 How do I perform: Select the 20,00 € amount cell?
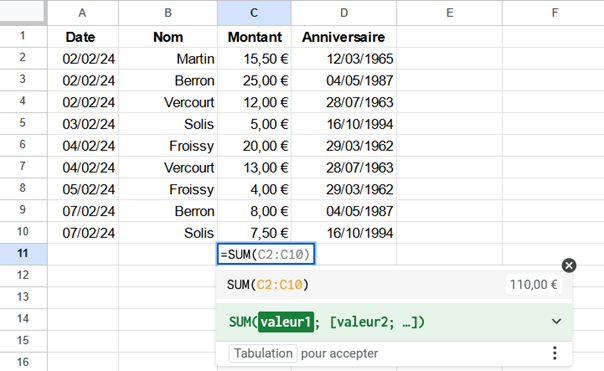point(254,146)
